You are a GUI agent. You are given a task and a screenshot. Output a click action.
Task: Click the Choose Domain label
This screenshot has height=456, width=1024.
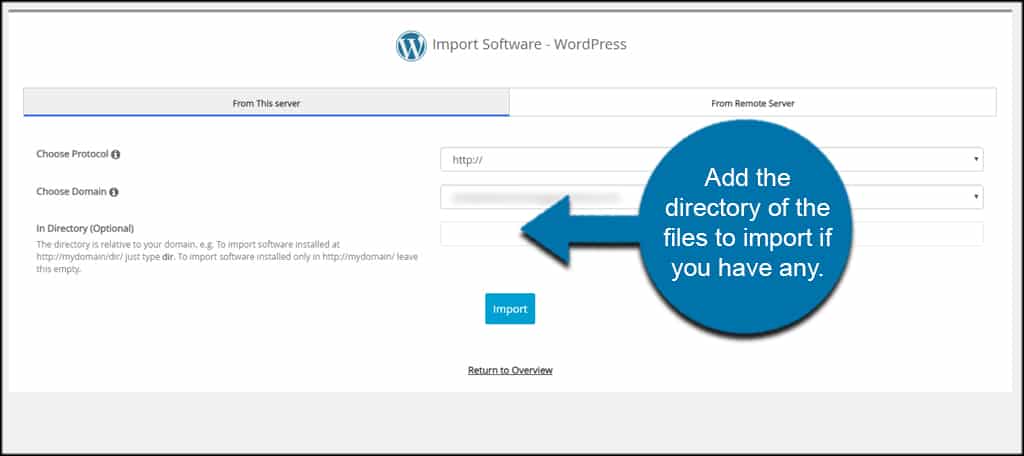pos(71,192)
